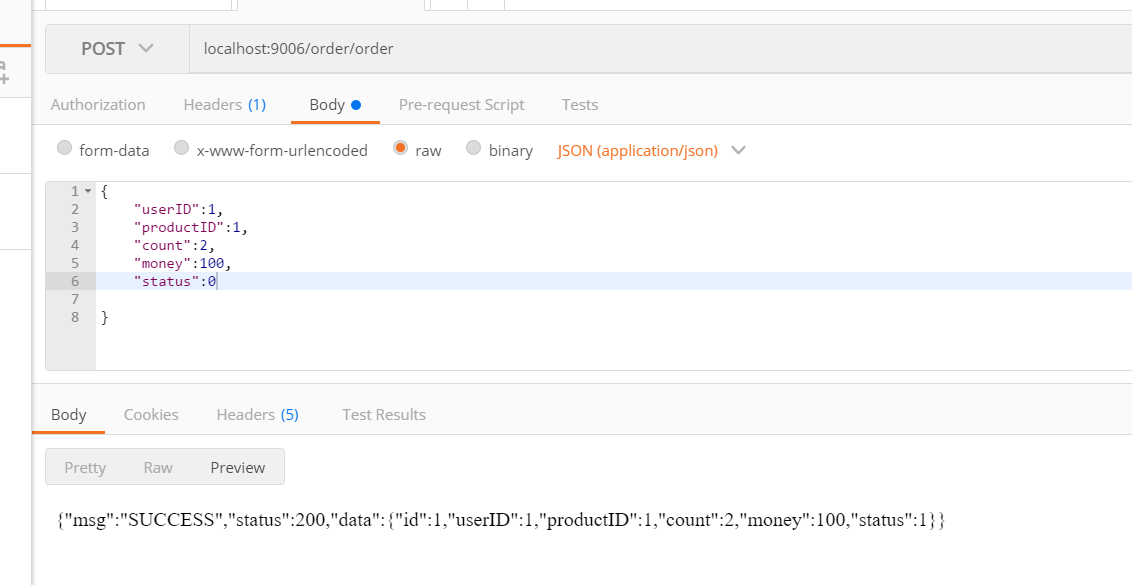Open the response Cookies tab
The width and height of the screenshot is (1132, 585).
coord(151,415)
